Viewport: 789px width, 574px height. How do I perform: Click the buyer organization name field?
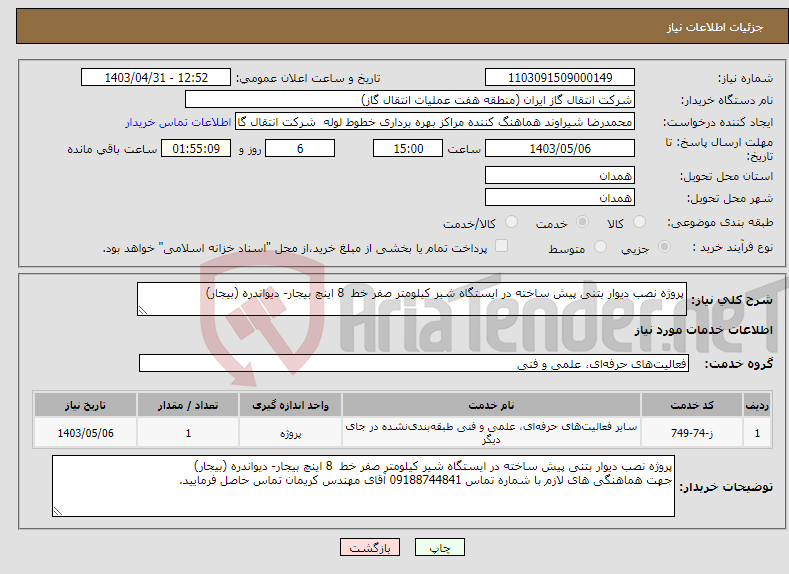click(410, 100)
